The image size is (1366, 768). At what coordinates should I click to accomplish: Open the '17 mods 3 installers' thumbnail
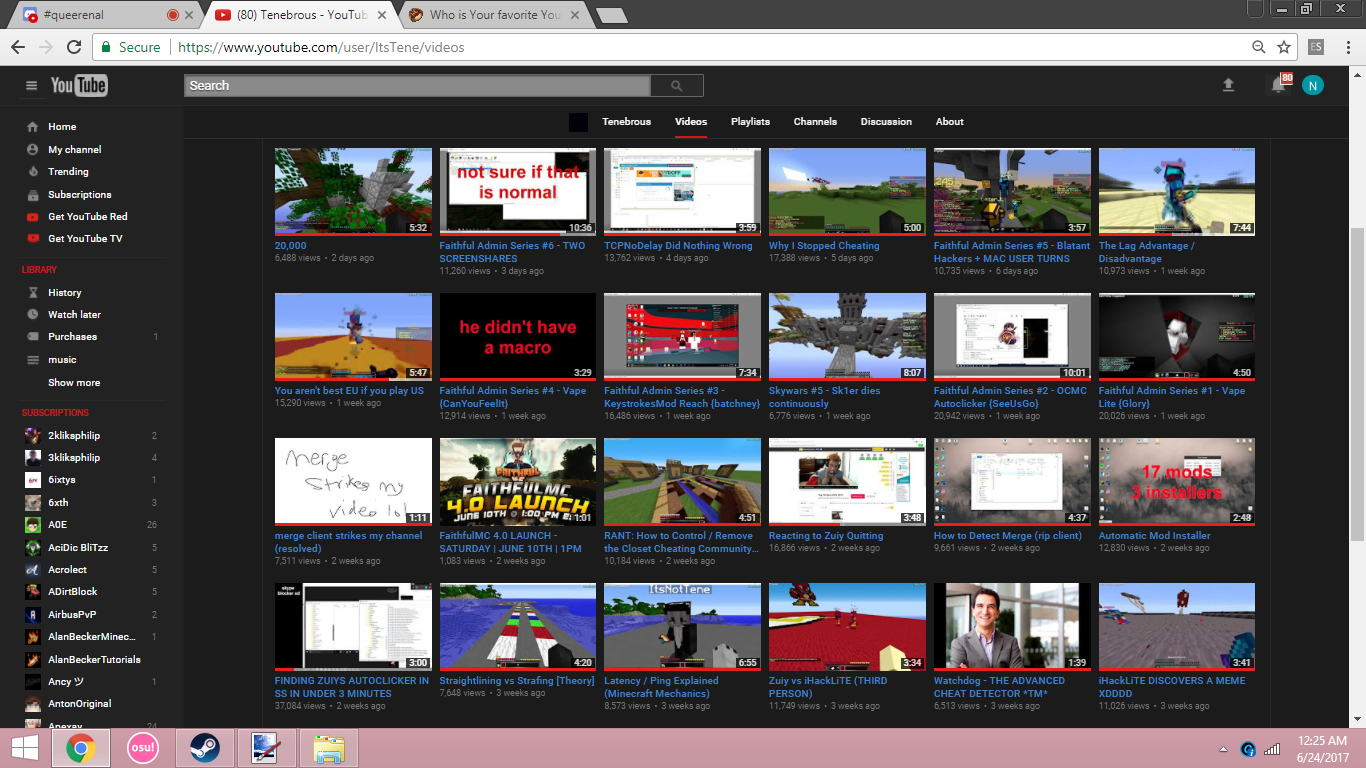point(1177,482)
